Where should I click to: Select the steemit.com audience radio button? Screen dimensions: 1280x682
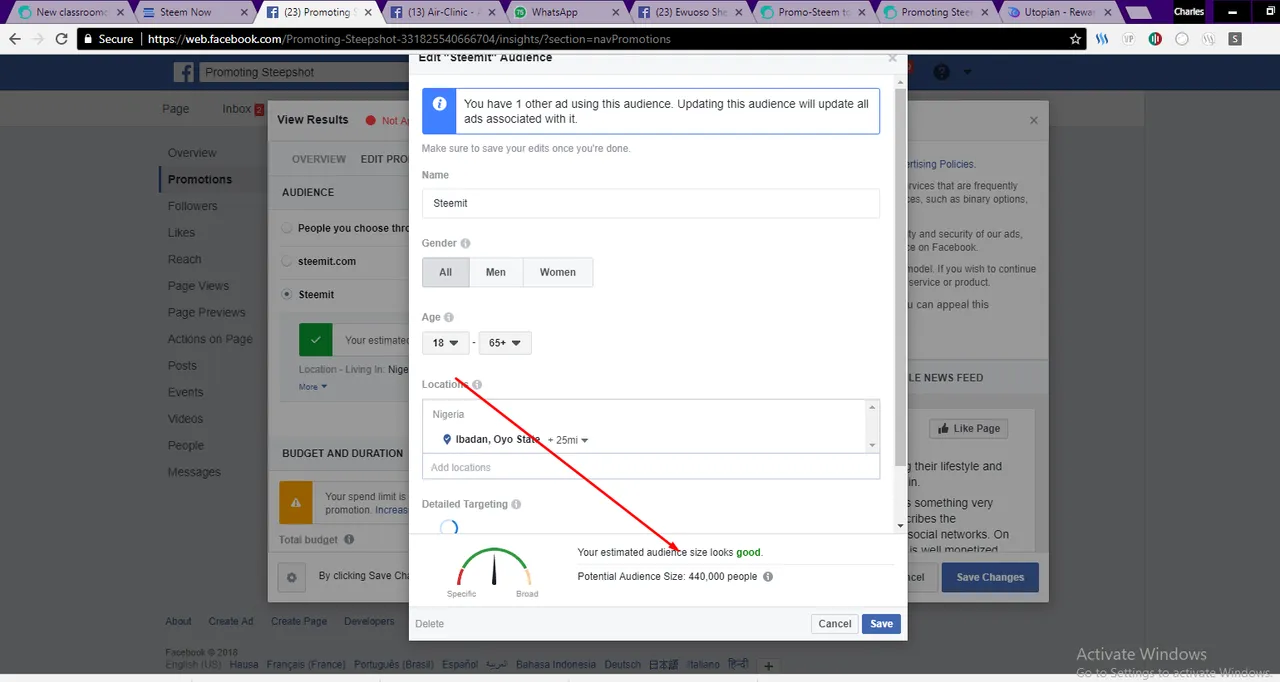click(x=288, y=261)
